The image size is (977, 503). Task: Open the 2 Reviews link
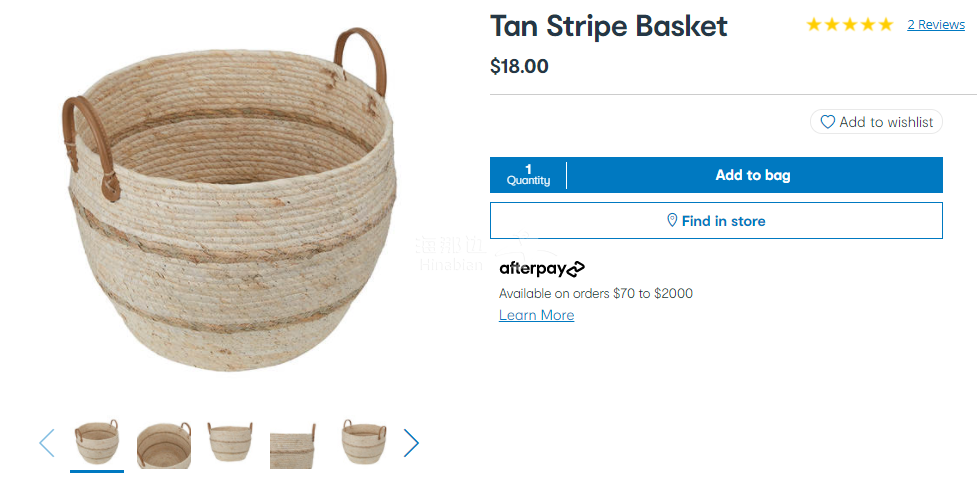936,25
